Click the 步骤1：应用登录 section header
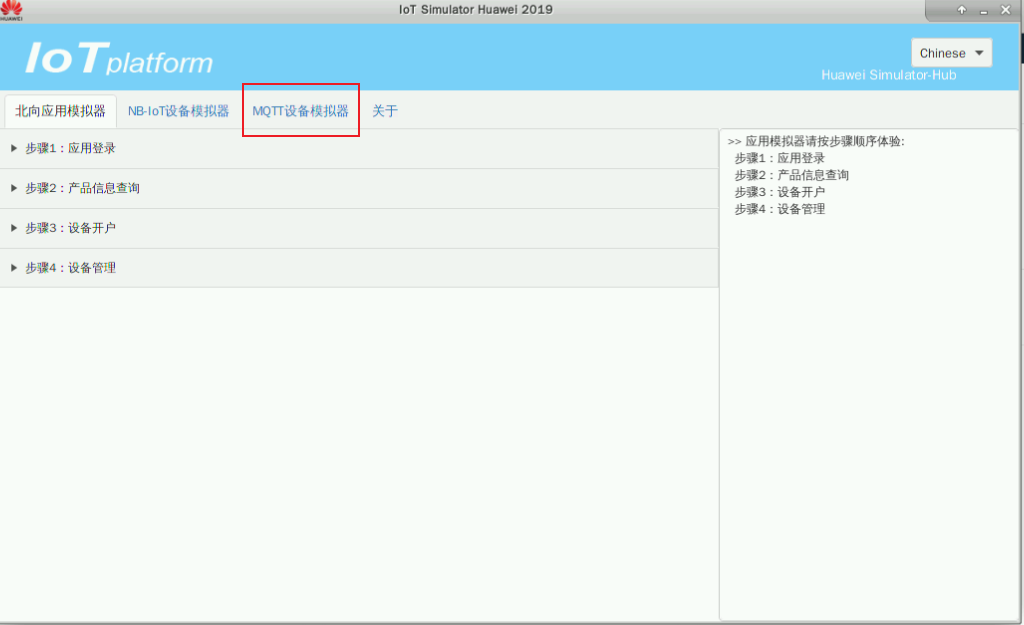This screenshot has width=1024, height=625. pyautogui.click(x=359, y=149)
